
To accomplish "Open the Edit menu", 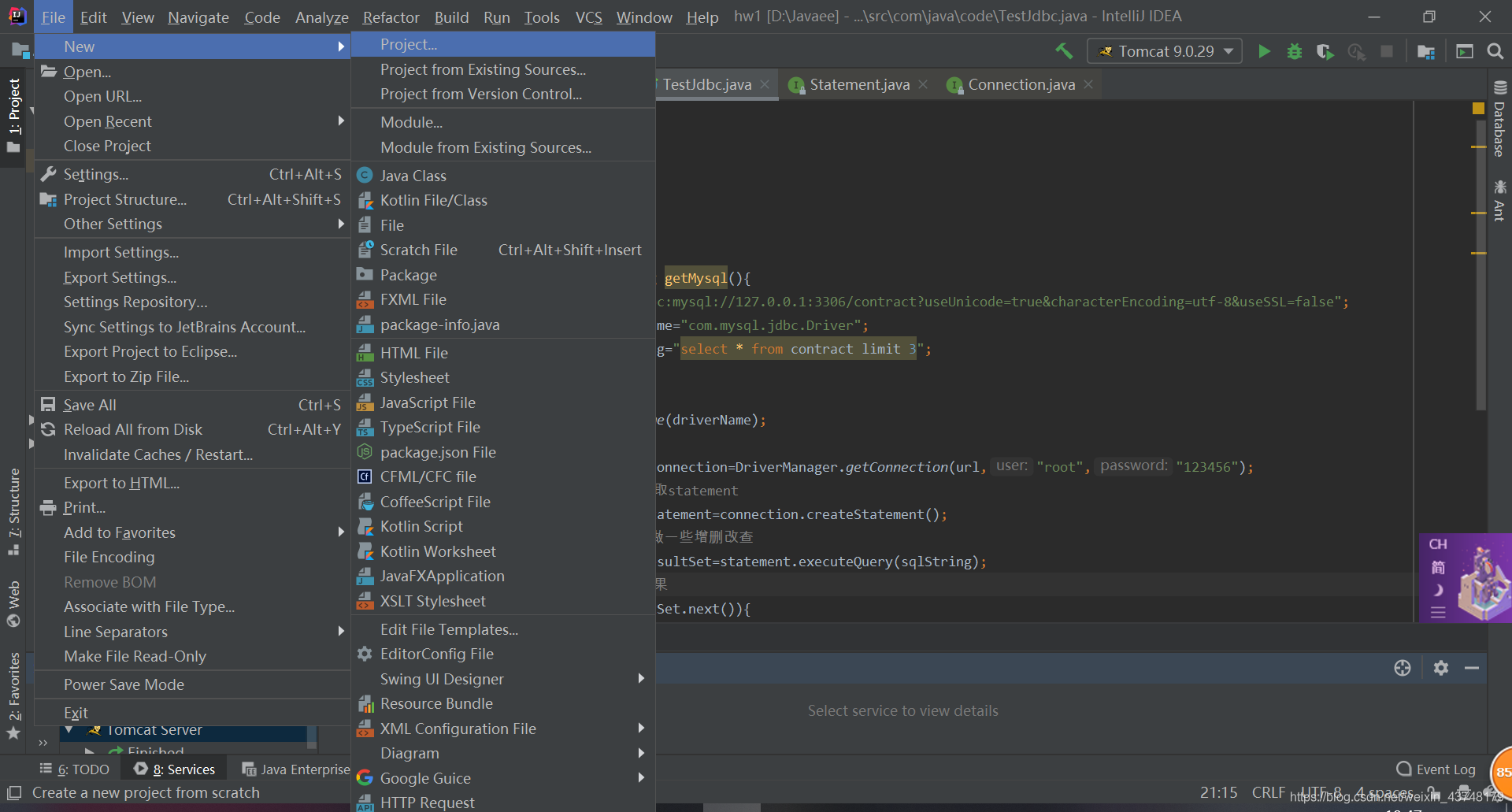I will pos(93,17).
